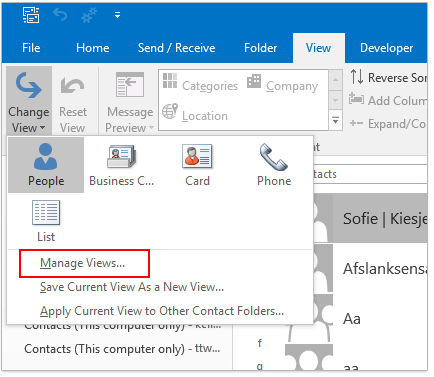Click the send/receive all folders quick icon
This screenshot has width=434, height=377.
(x=89, y=15)
